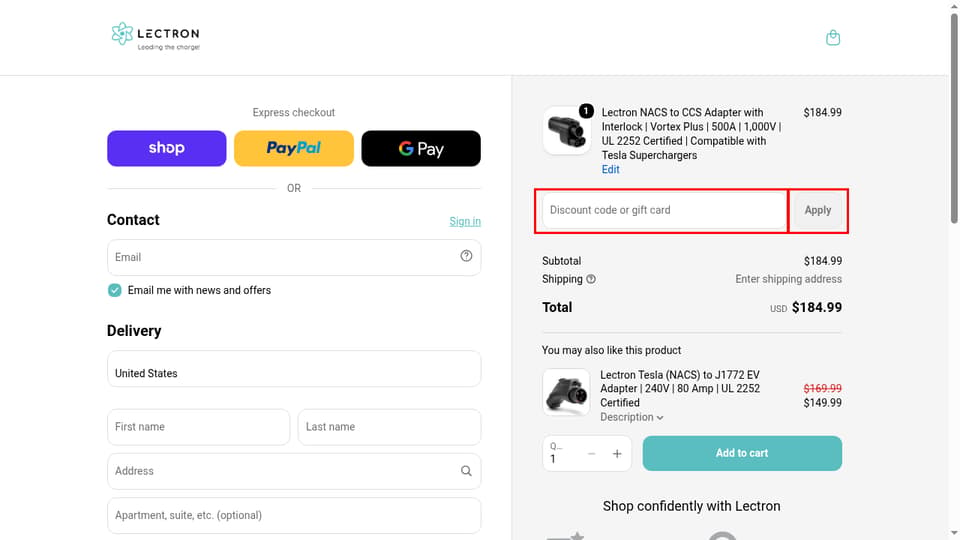
Task: Focus the Email input field
Action: click(294, 257)
